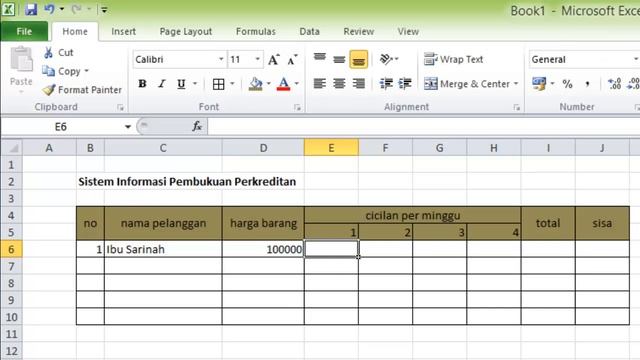Open the Customize Quick Access Toolbar arrow
The image size is (640, 360).
(104, 10)
